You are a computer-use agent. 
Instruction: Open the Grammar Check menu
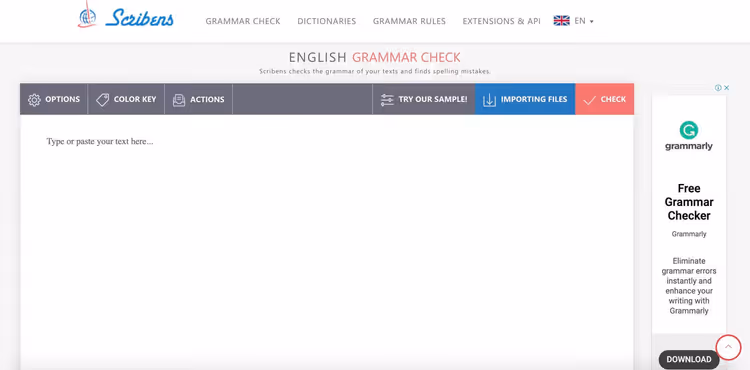point(243,21)
